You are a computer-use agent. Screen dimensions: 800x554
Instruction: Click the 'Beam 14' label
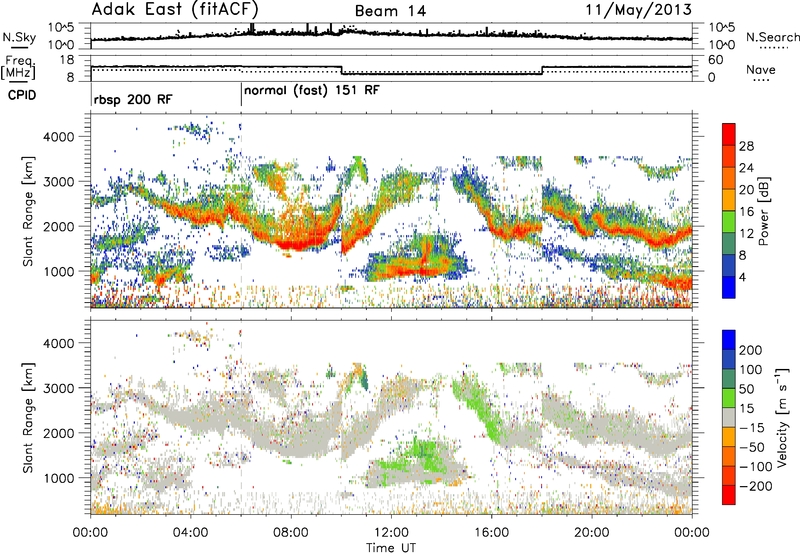point(390,11)
